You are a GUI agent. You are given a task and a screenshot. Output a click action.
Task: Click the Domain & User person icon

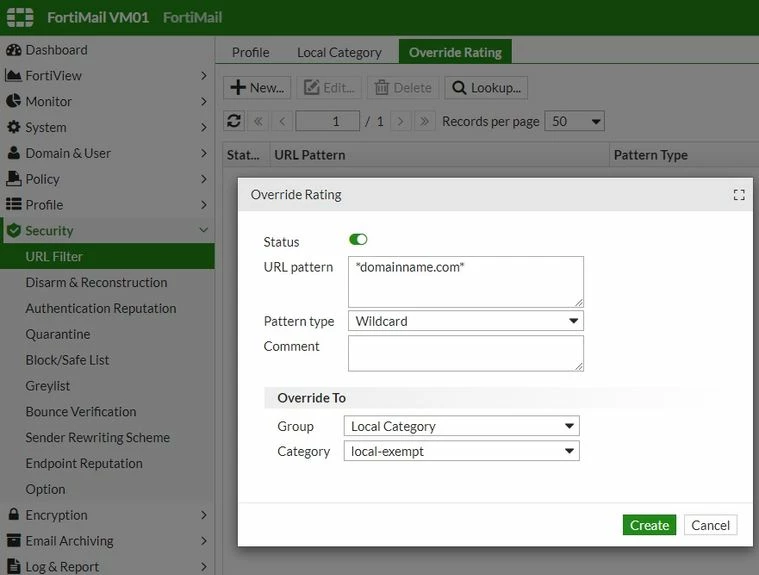[x=14, y=153]
